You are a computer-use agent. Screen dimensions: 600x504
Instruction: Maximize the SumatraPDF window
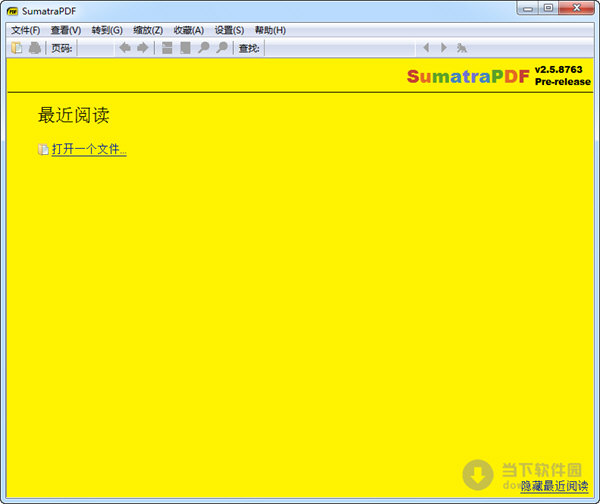548,8
